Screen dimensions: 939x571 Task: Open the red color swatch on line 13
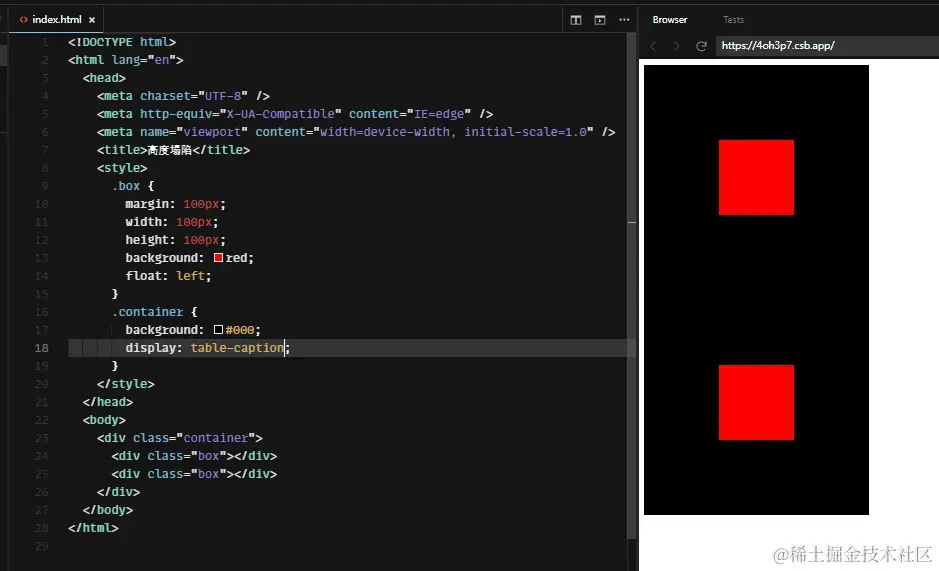click(218, 258)
